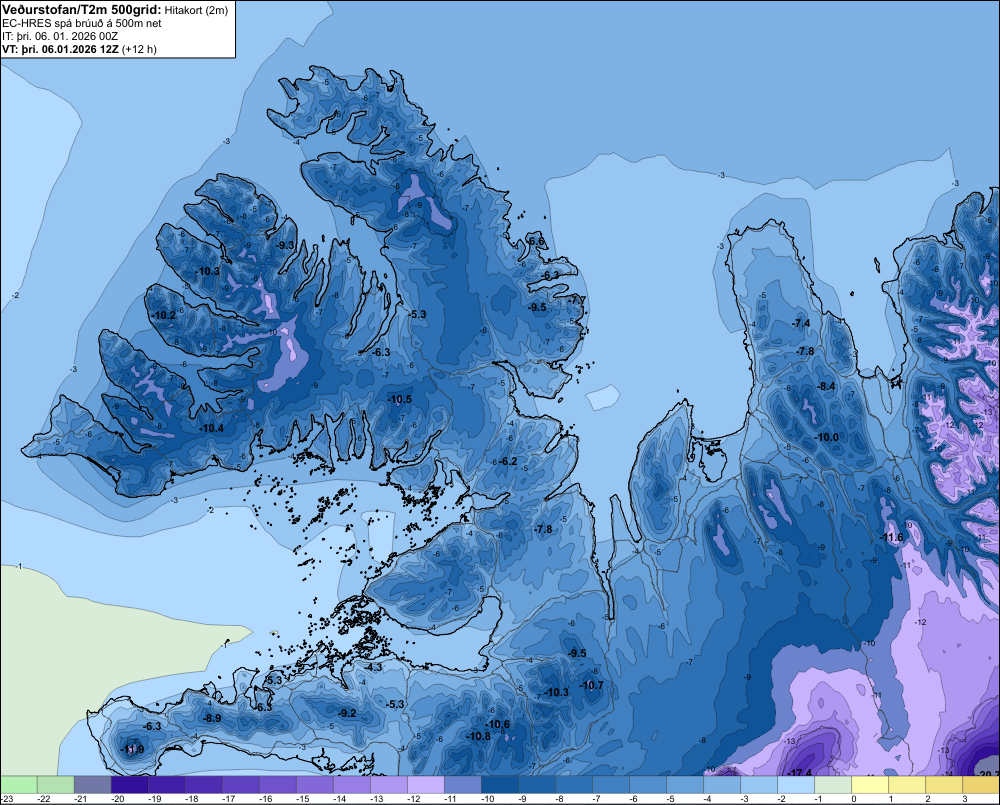
Task: Click the -10.2 temperature value on the map
Action: pyautogui.click(x=164, y=315)
